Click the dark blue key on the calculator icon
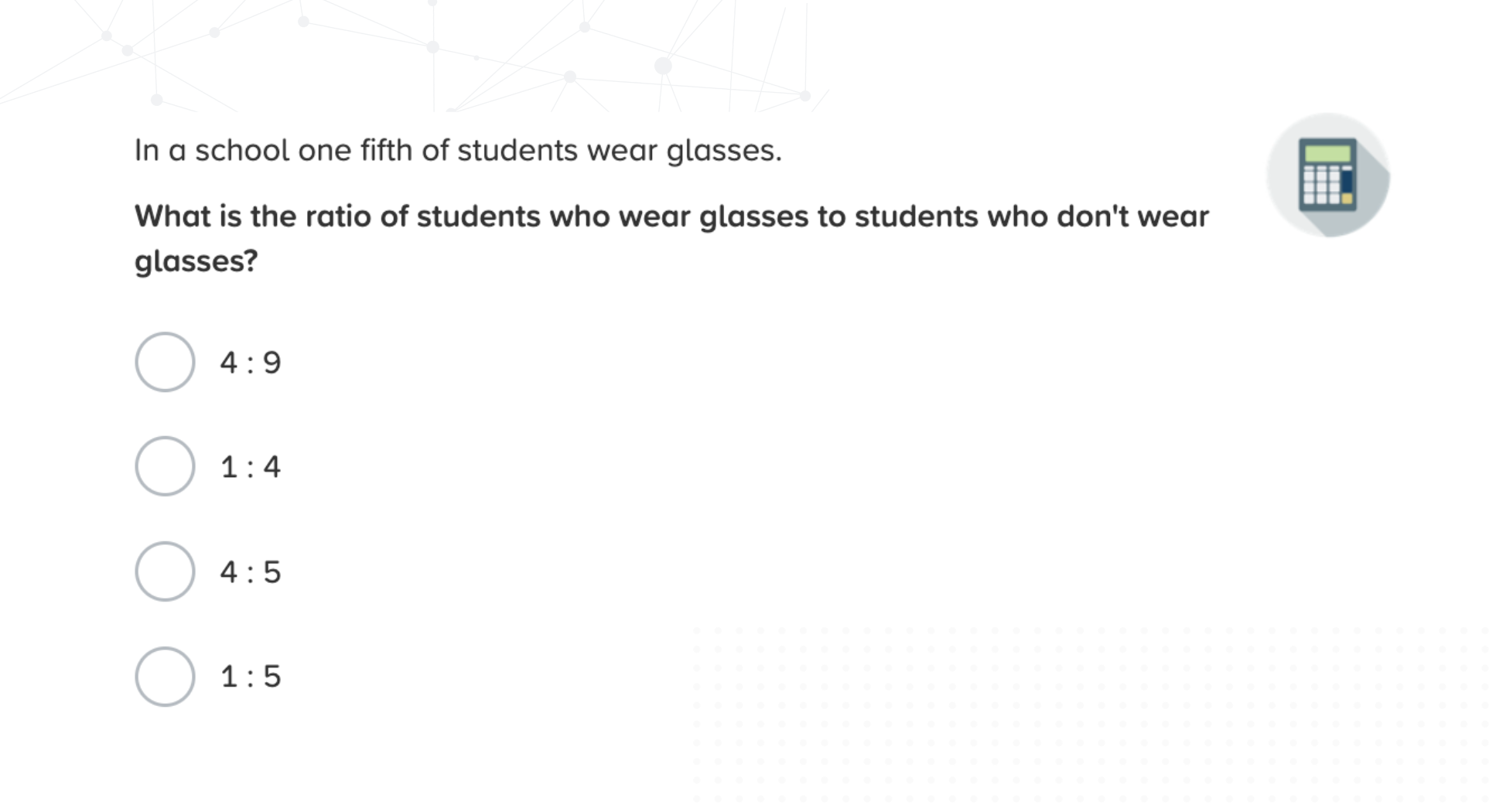 [x=1347, y=181]
